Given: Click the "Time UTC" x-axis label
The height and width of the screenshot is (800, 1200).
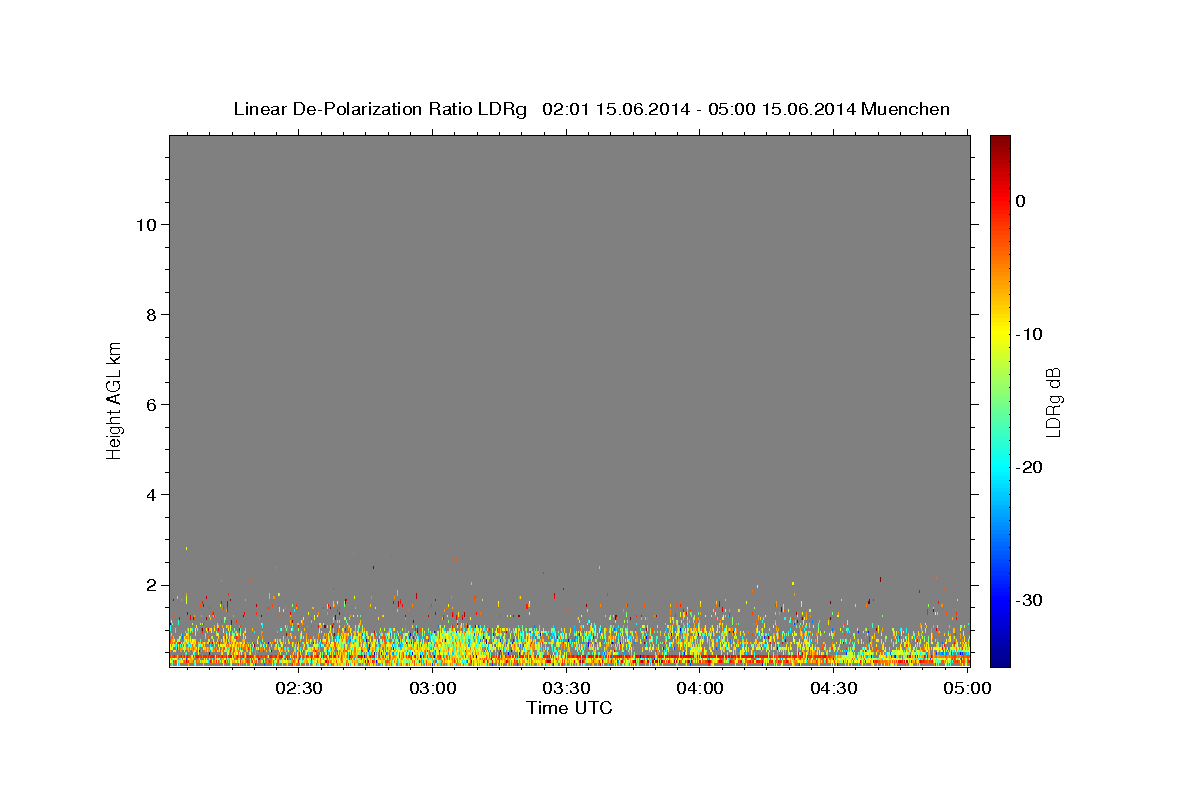Looking at the screenshot, I should (569, 708).
